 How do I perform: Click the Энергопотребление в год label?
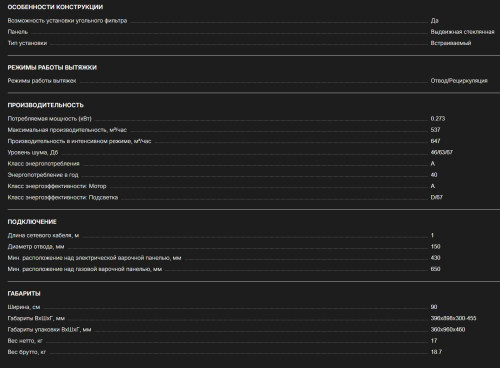(43, 175)
